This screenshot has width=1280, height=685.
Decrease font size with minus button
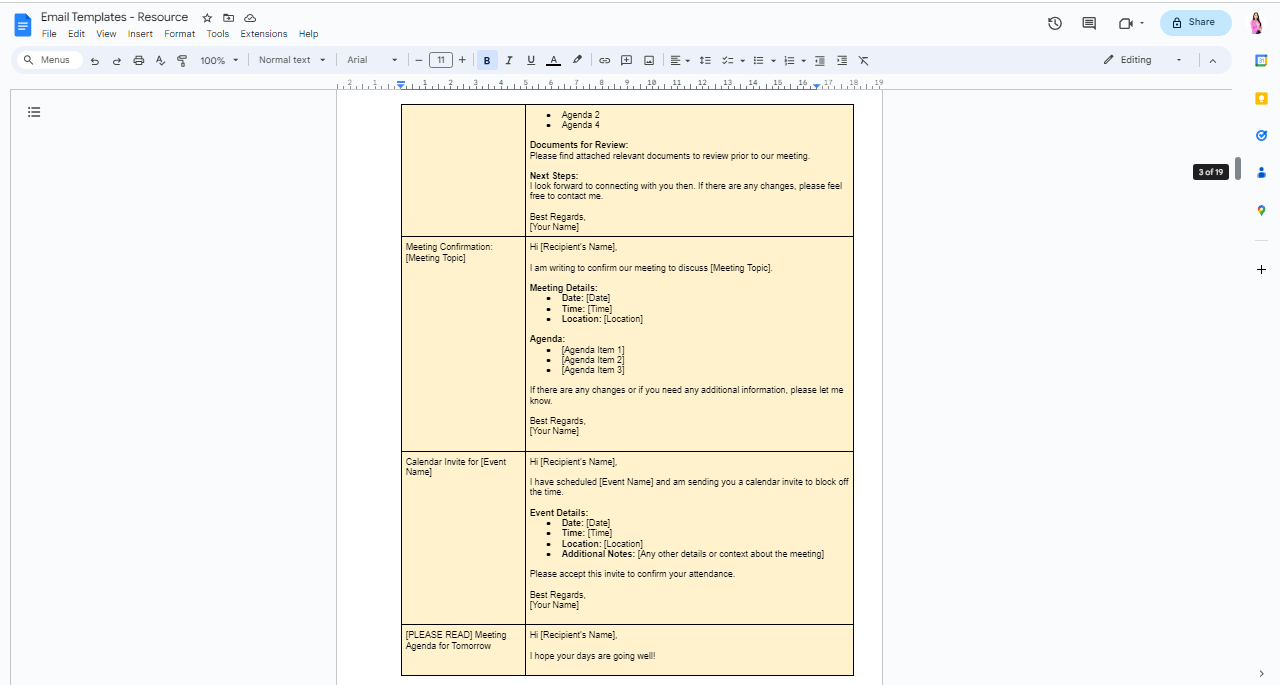(x=419, y=60)
